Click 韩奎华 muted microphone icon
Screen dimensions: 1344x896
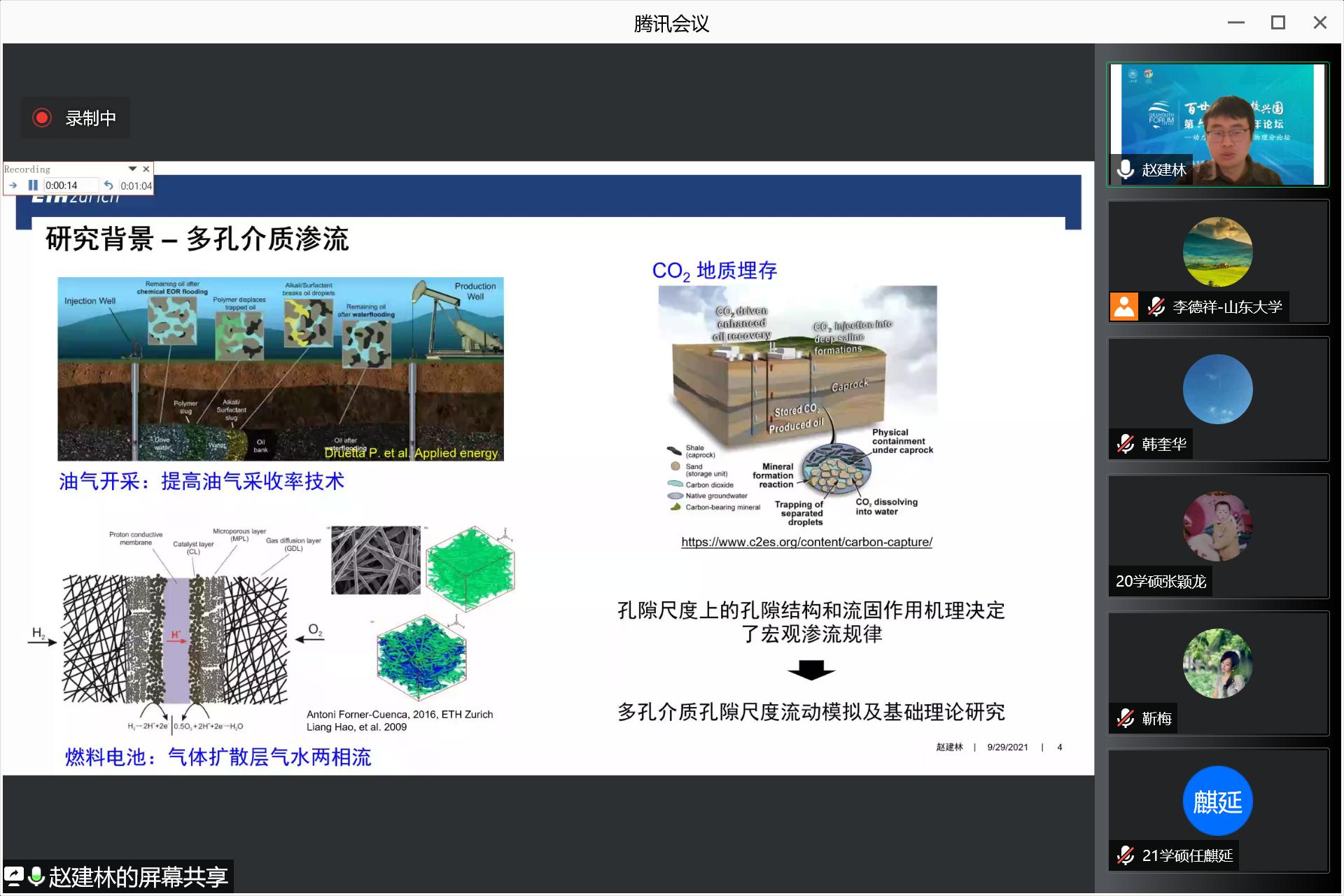(1126, 444)
